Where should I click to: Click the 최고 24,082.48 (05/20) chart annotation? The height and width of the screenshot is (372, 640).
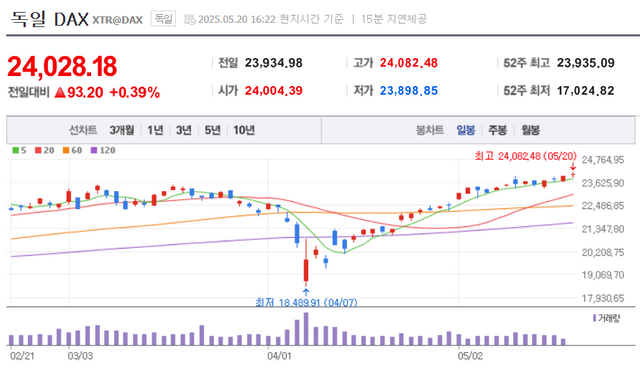(525, 156)
